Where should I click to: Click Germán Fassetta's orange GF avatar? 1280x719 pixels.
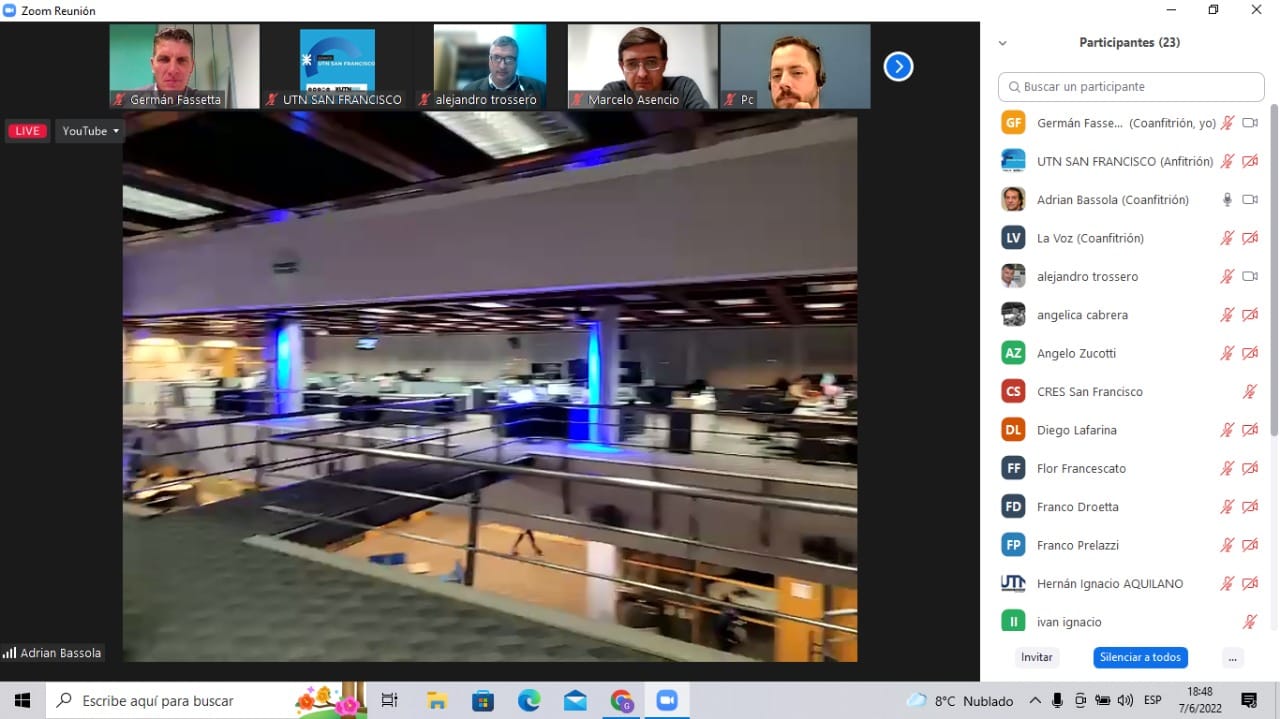[x=1013, y=123]
